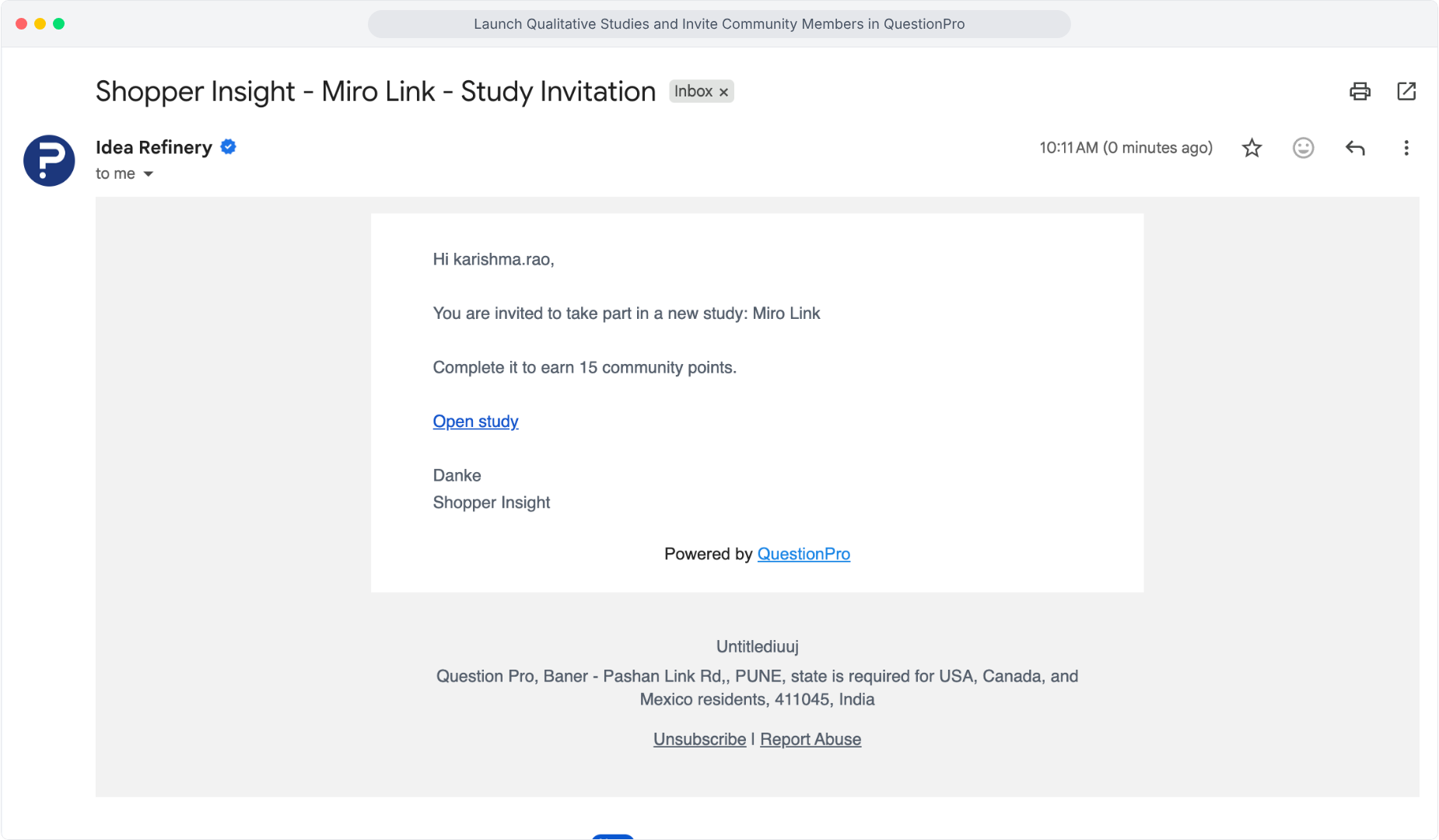Image resolution: width=1439 pixels, height=840 pixels.
Task: Click the 'Untitlediuuj' footer text
Action: (757, 646)
